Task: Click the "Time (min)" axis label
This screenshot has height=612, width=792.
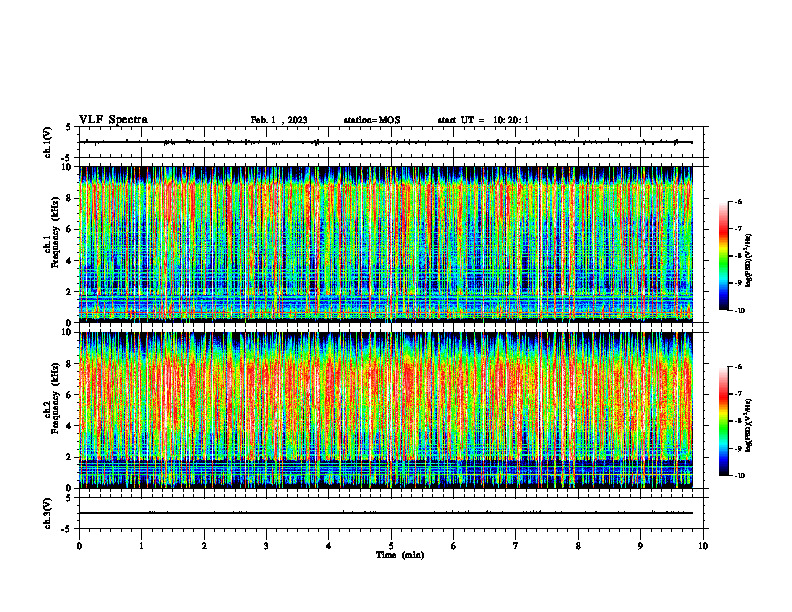Action: (x=400, y=555)
